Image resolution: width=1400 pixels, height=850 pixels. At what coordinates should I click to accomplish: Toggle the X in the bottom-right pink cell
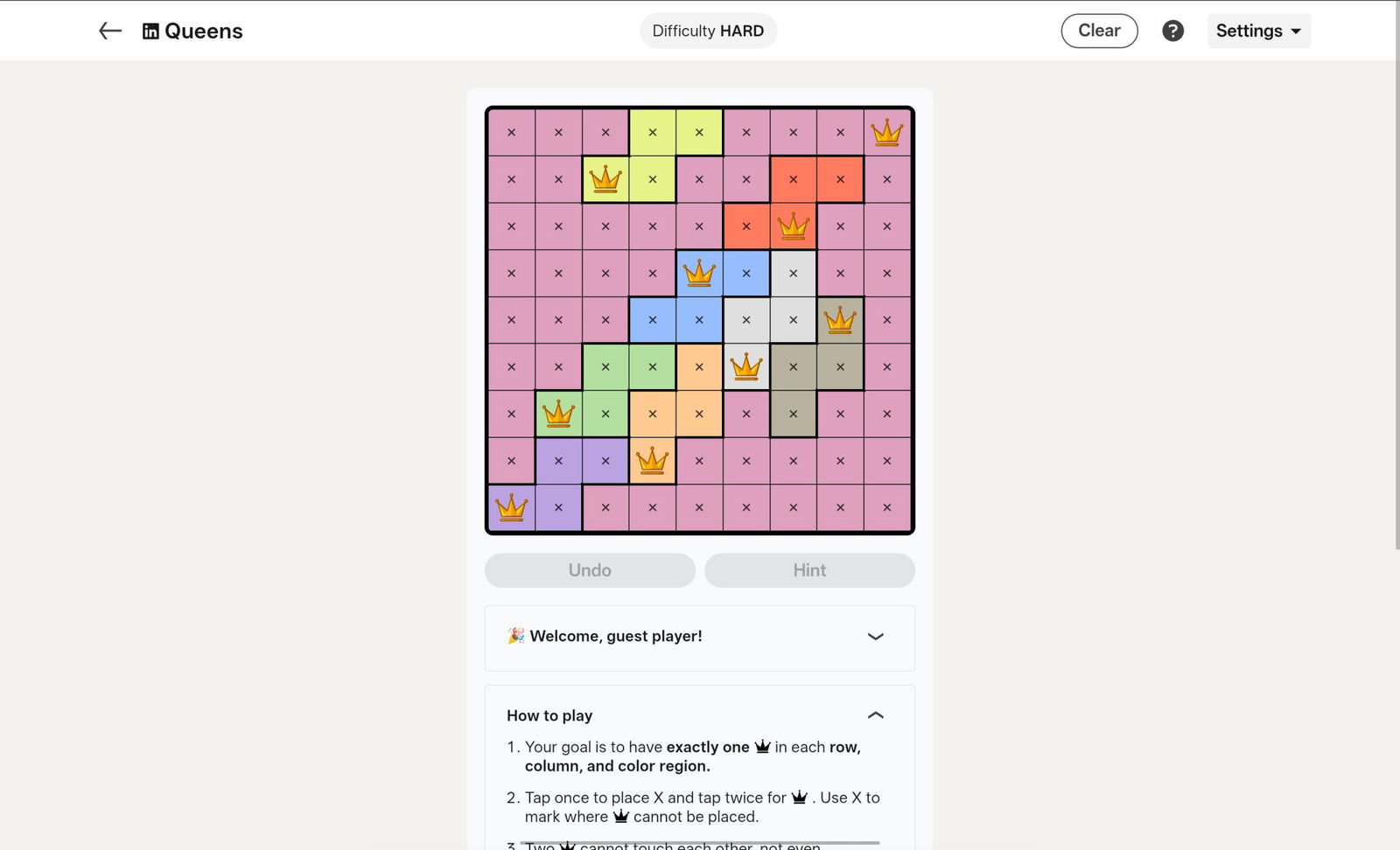pyautogui.click(x=886, y=507)
